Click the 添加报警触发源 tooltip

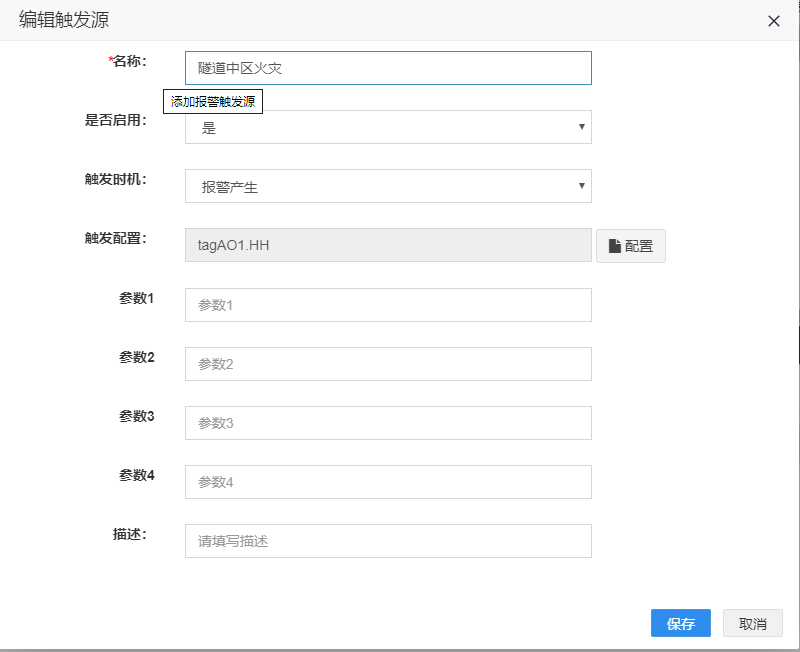pos(213,102)
